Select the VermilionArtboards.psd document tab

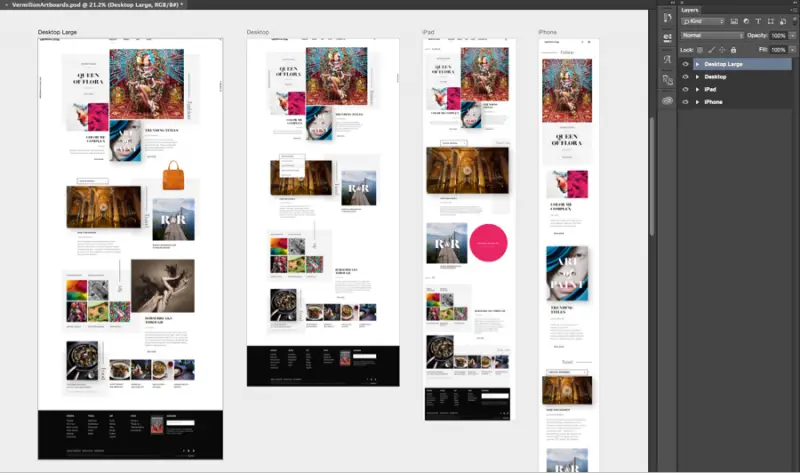coord(94,5)
